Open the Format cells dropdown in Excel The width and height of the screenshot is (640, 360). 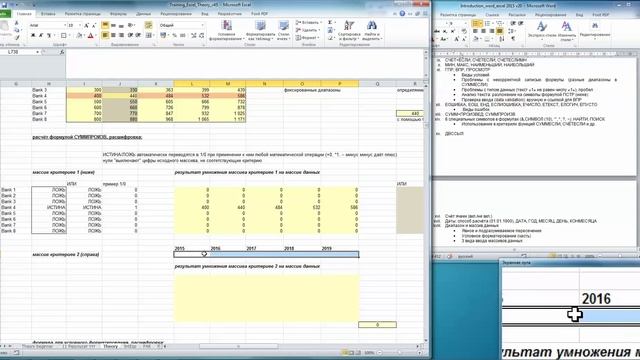point(307,38)
